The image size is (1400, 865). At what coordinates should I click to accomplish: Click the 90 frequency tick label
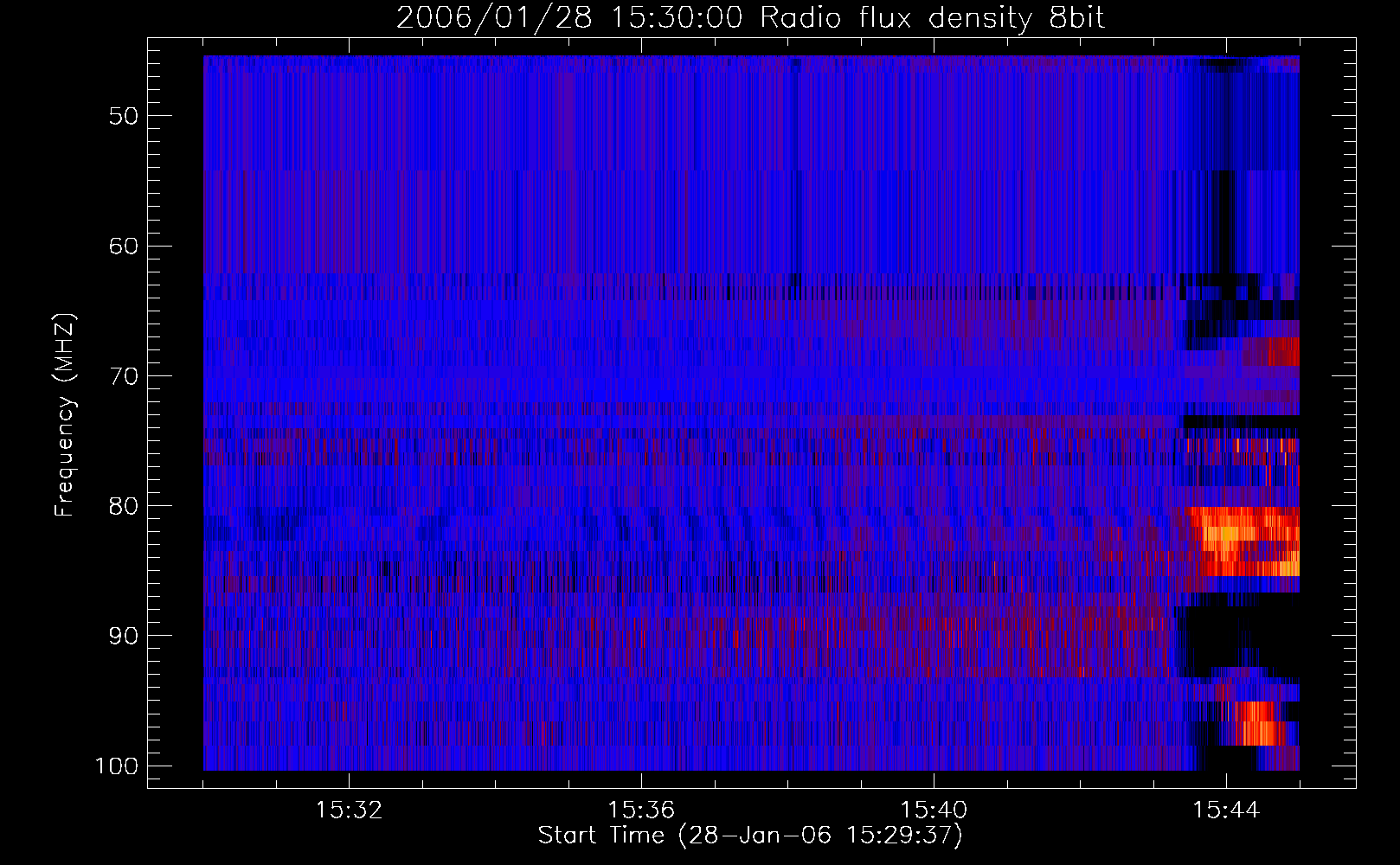click(124, 636)
